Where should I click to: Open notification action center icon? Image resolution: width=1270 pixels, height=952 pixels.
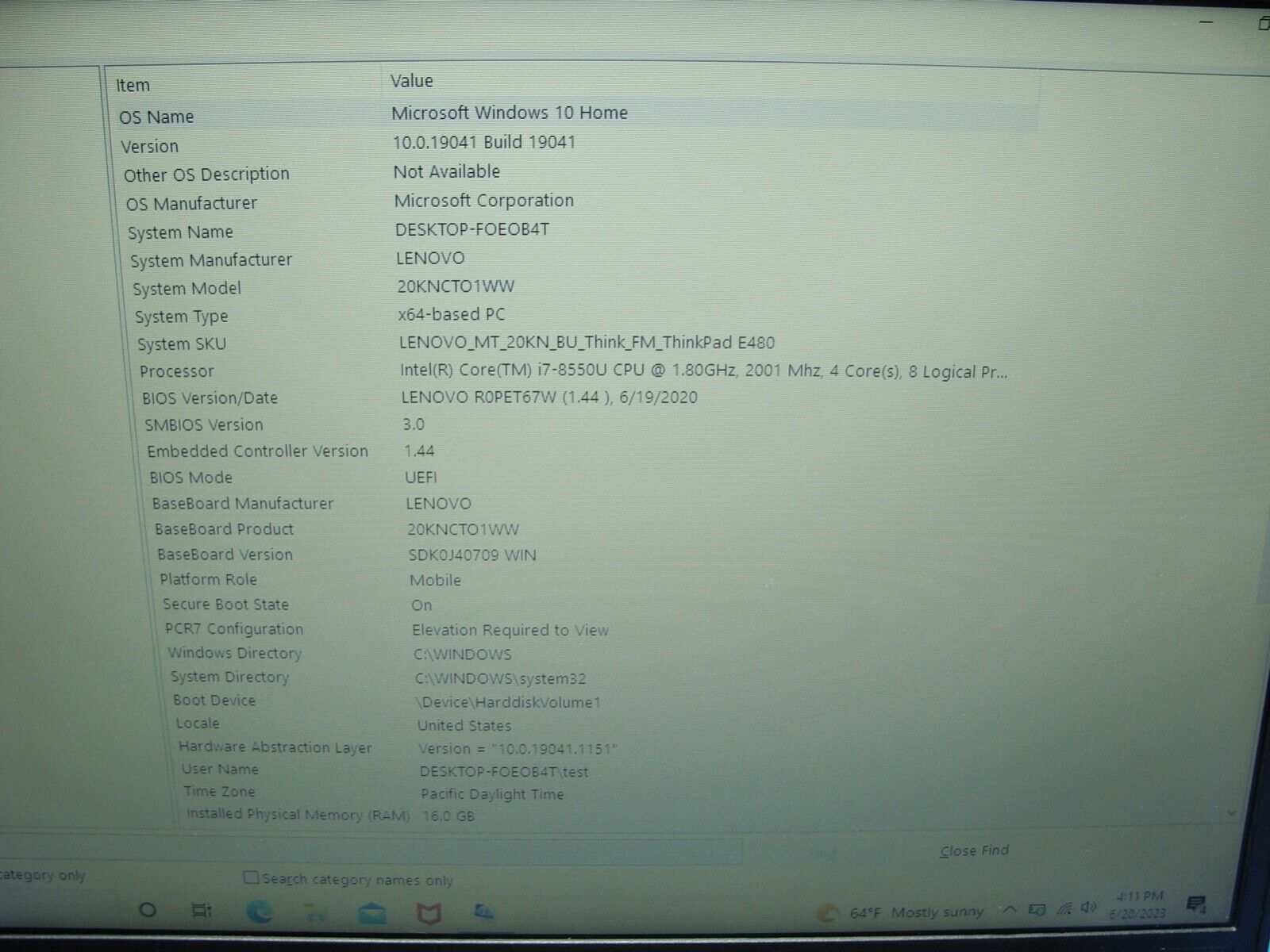1197,904
